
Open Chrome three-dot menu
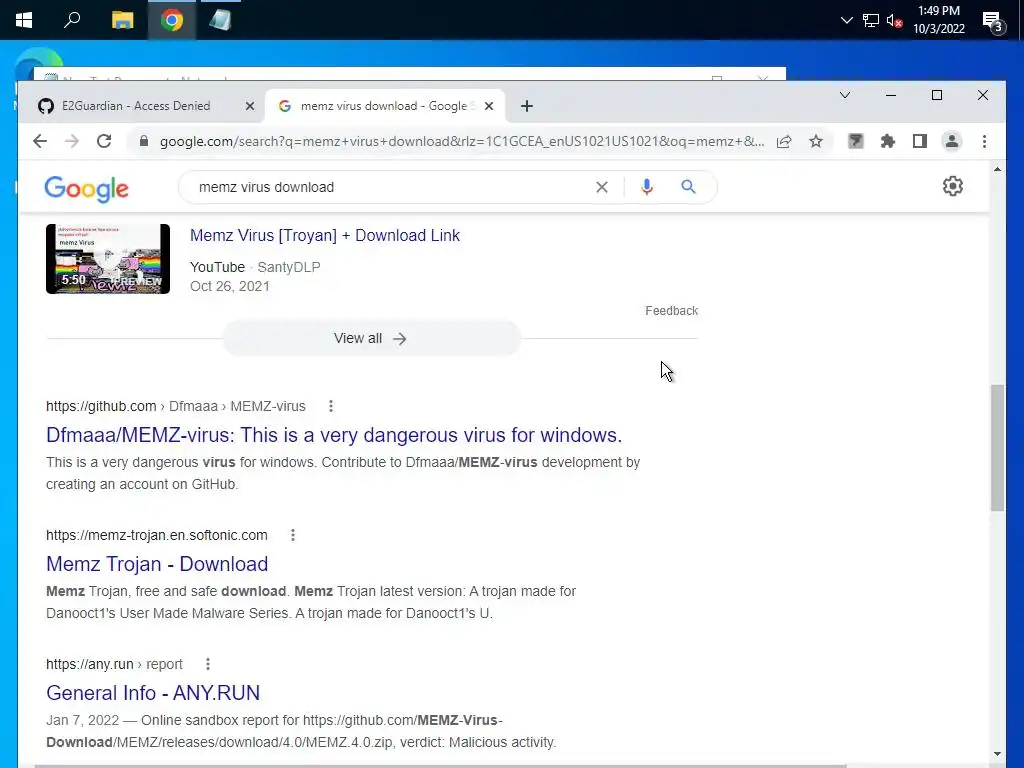(984, 141)
